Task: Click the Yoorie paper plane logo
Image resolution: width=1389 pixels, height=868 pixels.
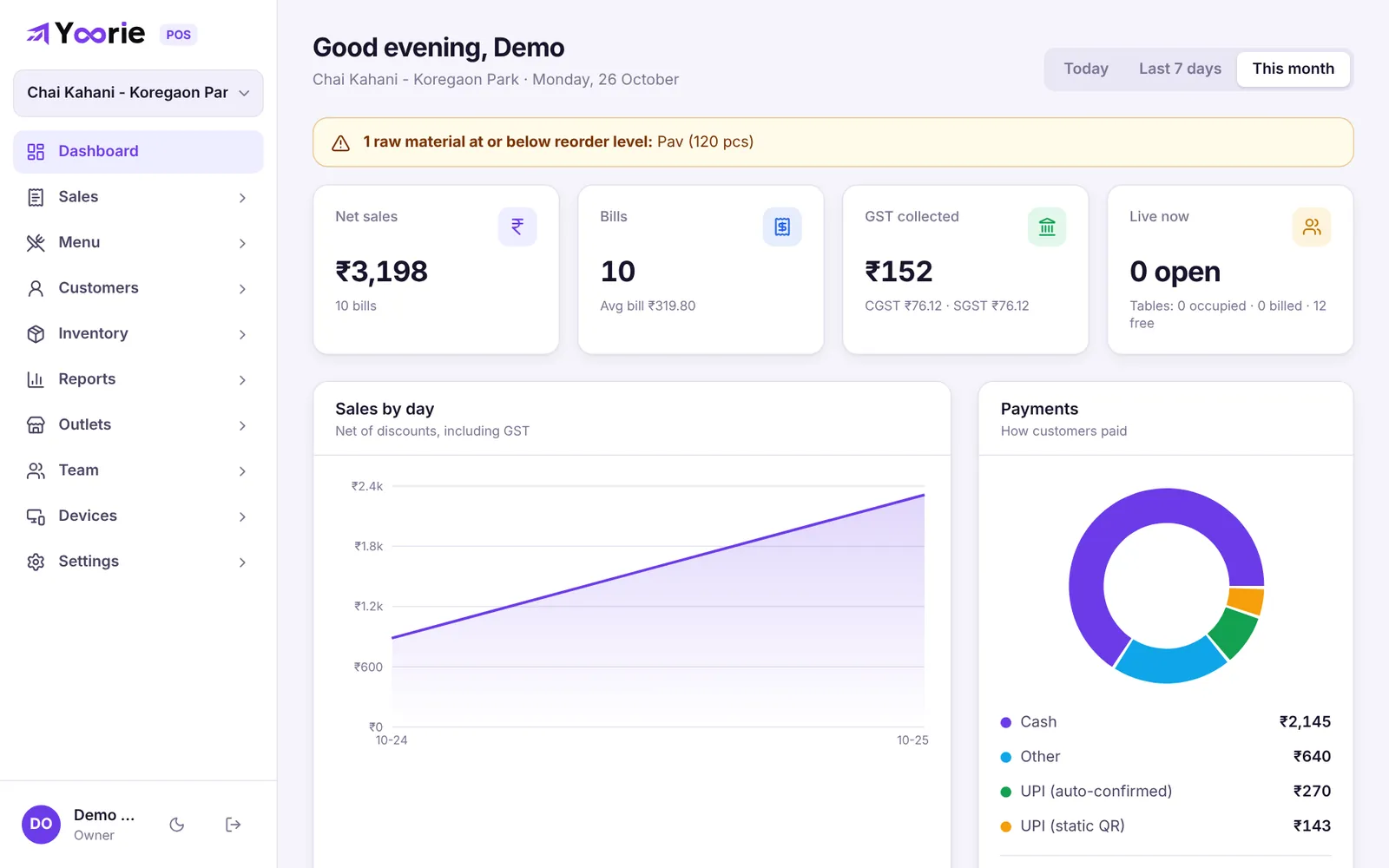Action: coord(37,34)
